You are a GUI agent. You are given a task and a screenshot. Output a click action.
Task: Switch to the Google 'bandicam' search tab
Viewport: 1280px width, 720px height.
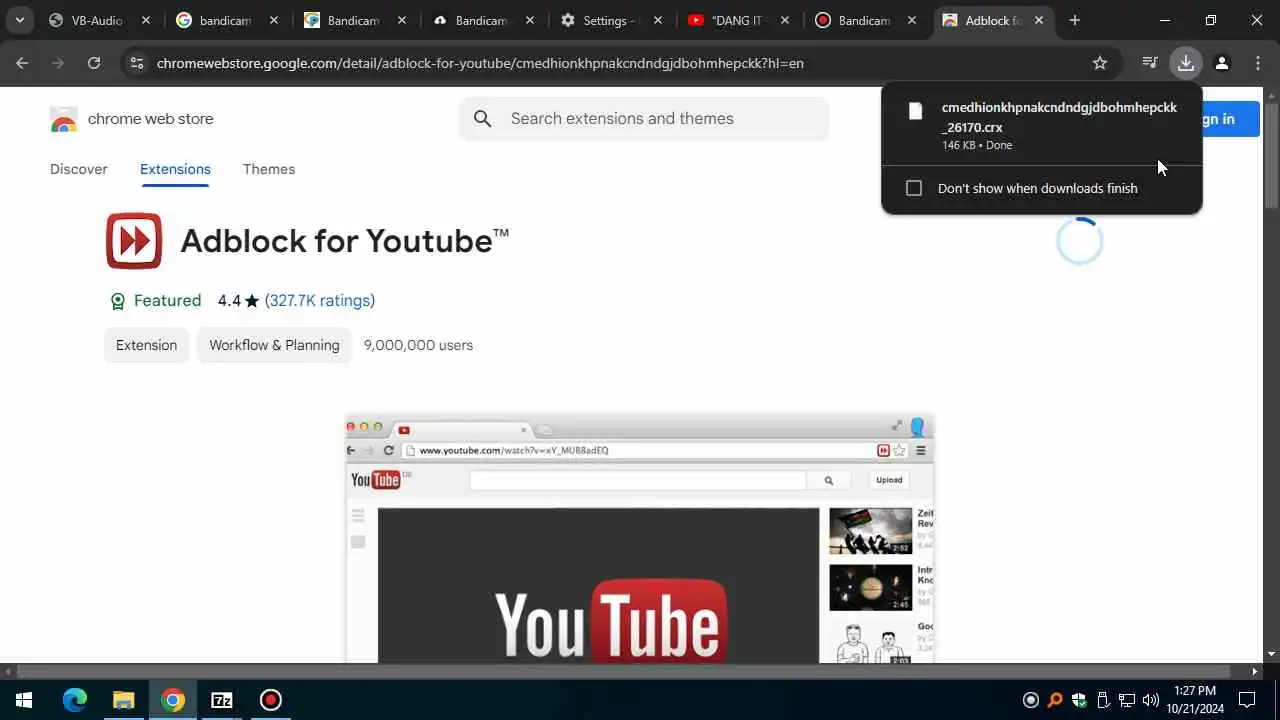[227, 20]
